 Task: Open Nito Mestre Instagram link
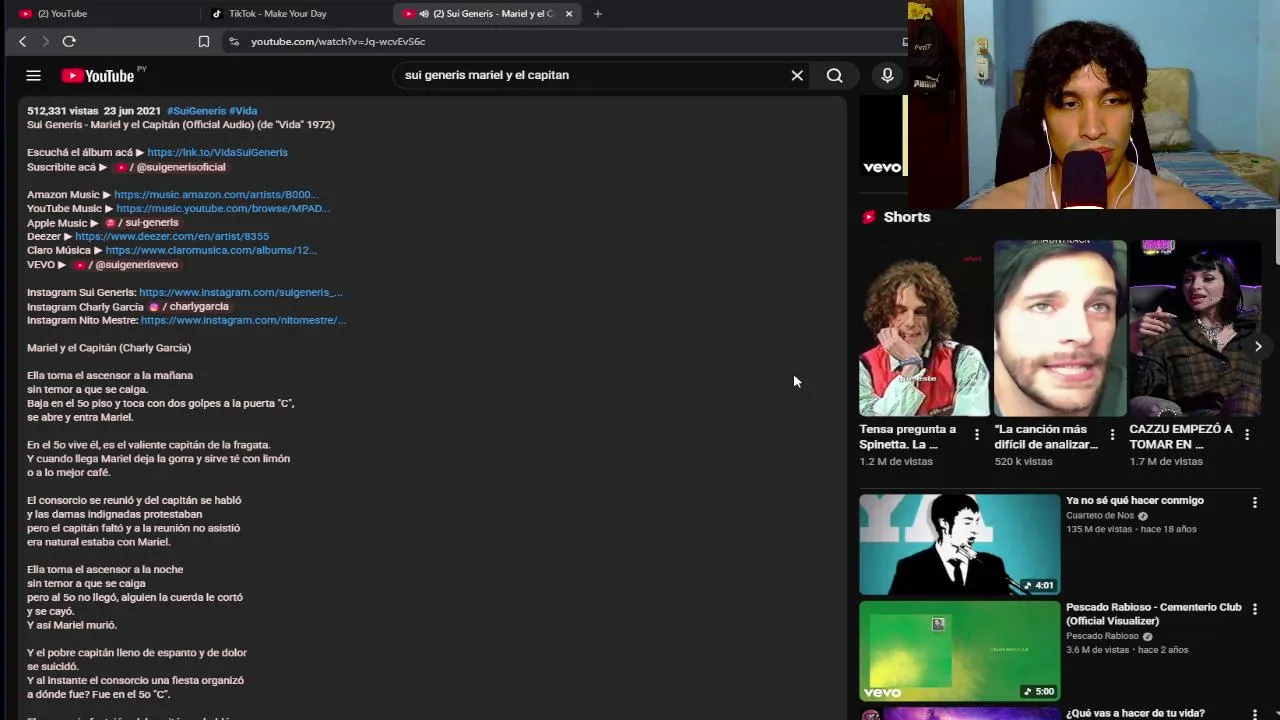click(243, 321)
